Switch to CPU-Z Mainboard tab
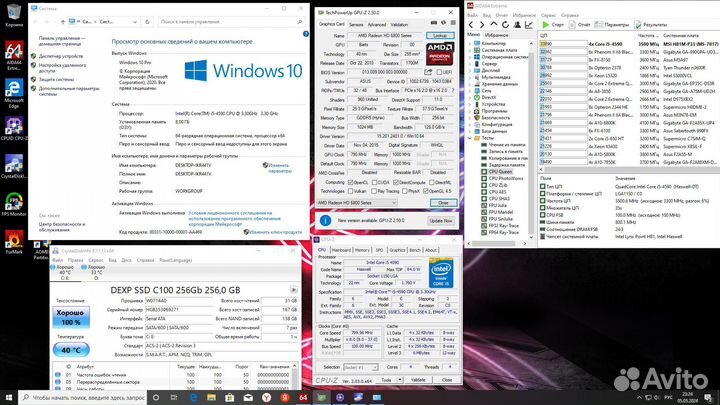 (x=341, y=250)
